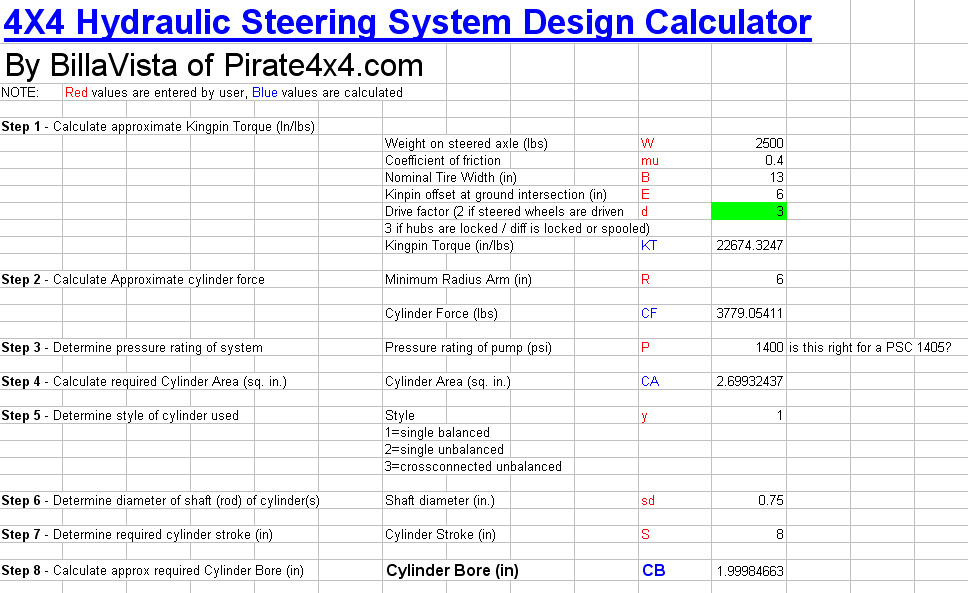Open the 4X4 Hydraulic Steering System Design Calculator link
Image resolution: width=968 pixels, height=593 pixels.
point(407,23)
